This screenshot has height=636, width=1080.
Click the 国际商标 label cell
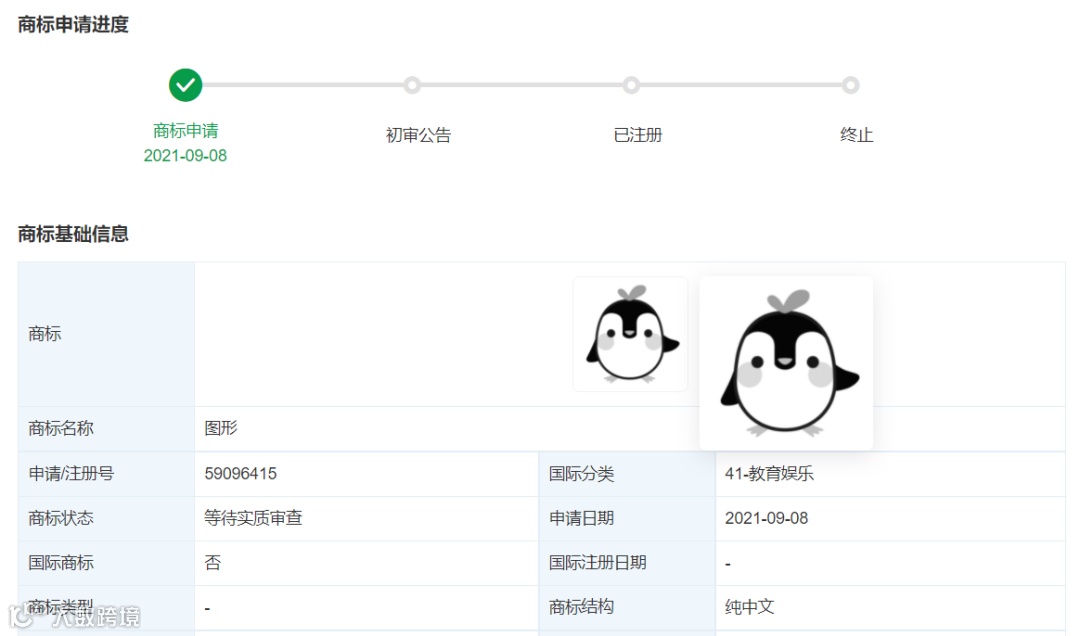point(106,563)
